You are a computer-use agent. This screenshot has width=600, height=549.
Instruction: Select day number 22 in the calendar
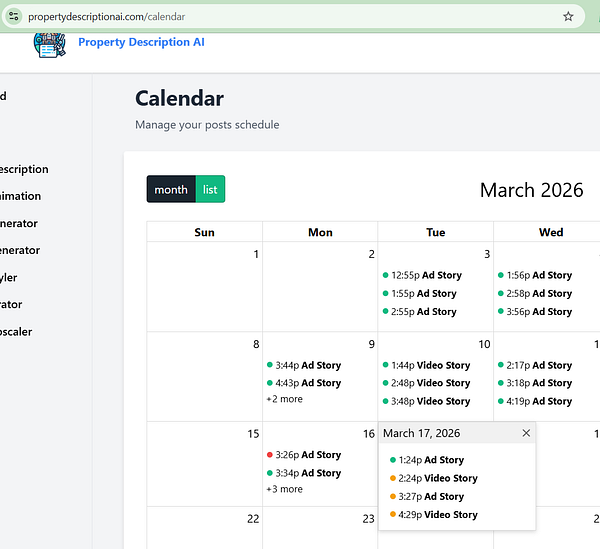pyautogui.click(x=253, y=519)
